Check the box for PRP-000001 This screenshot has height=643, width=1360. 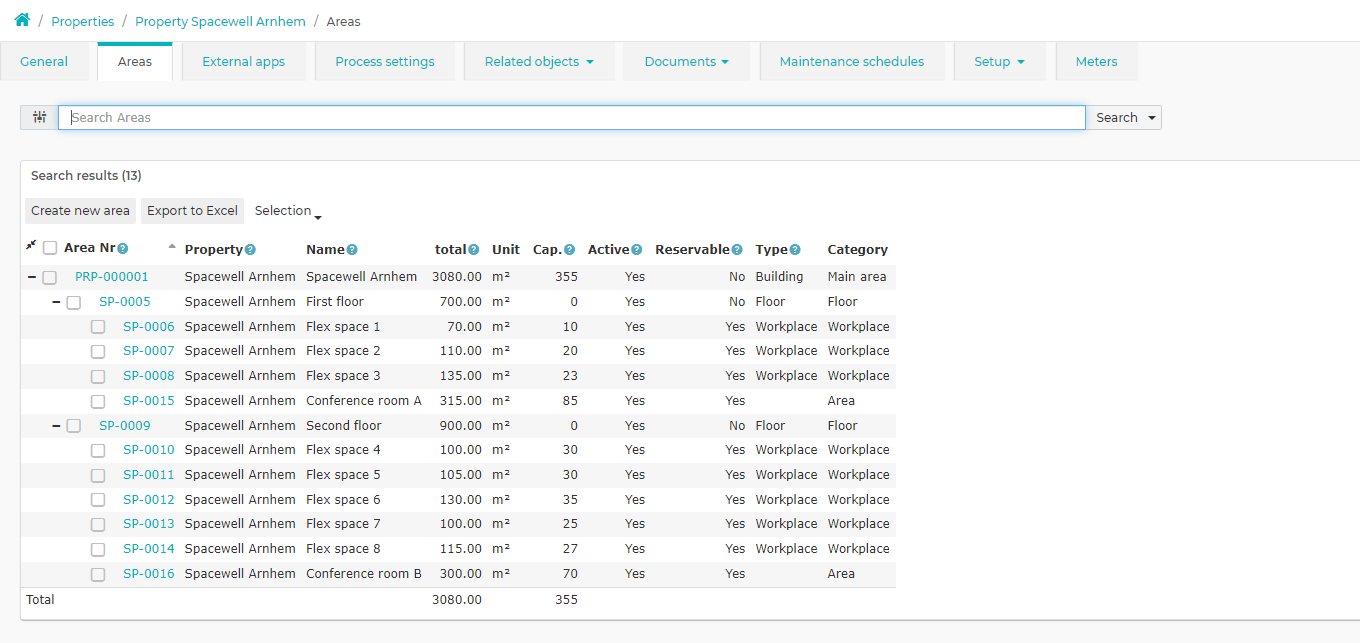pos(50,278)
